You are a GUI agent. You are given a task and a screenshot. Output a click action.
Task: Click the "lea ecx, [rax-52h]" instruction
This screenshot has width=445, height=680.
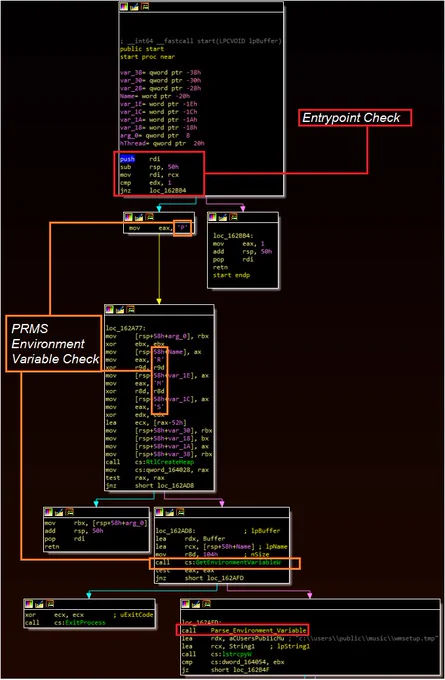point(146,422)
